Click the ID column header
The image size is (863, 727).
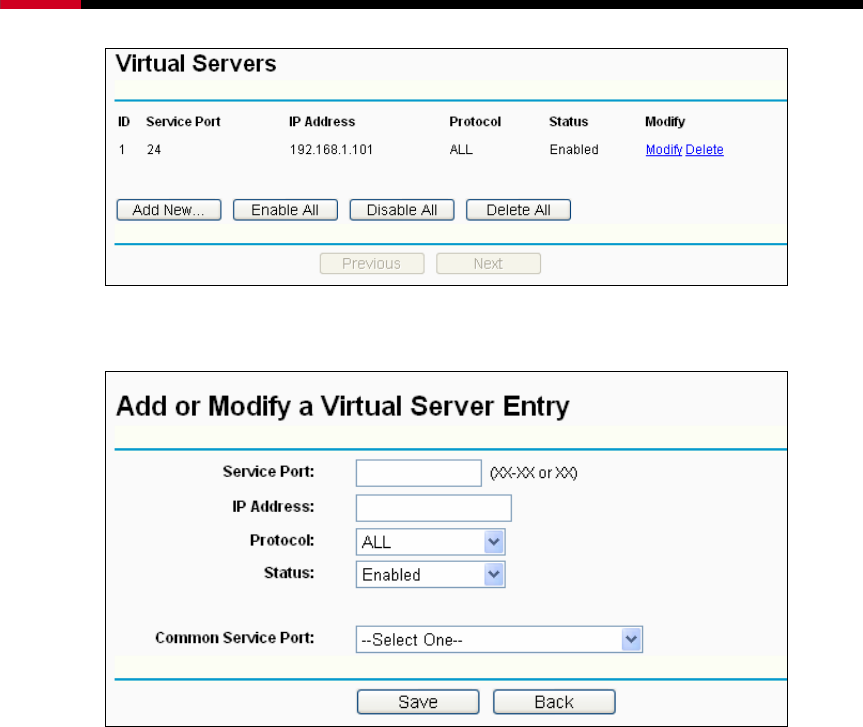pyautogui.click(x=124, y=122)
